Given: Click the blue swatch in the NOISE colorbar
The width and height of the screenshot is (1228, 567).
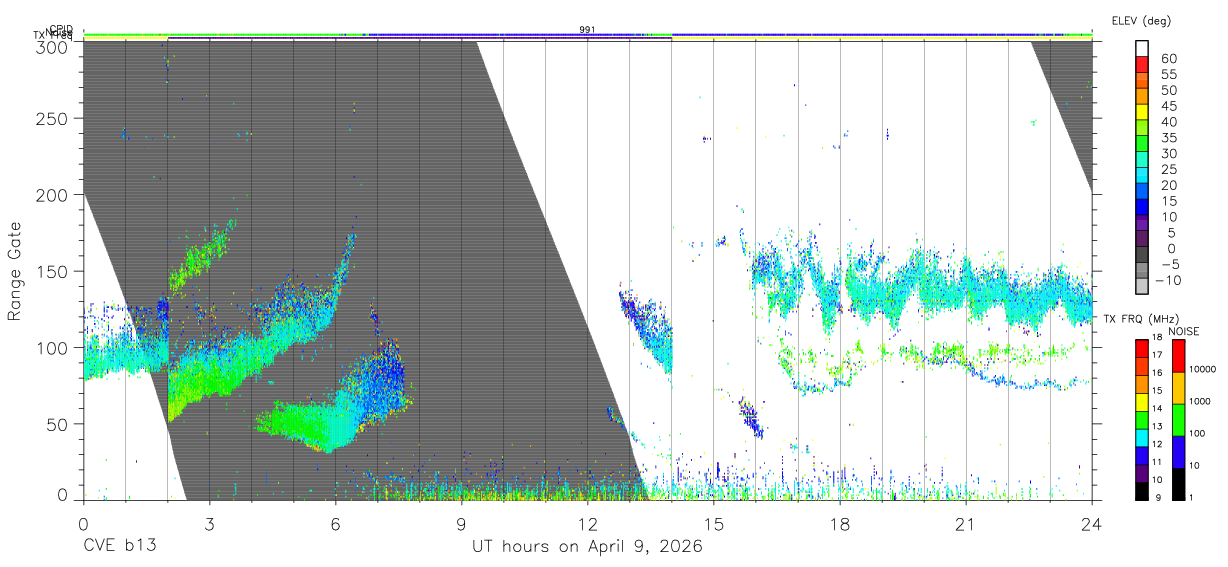Looking at the screenshot, I should coord(1179,451).
